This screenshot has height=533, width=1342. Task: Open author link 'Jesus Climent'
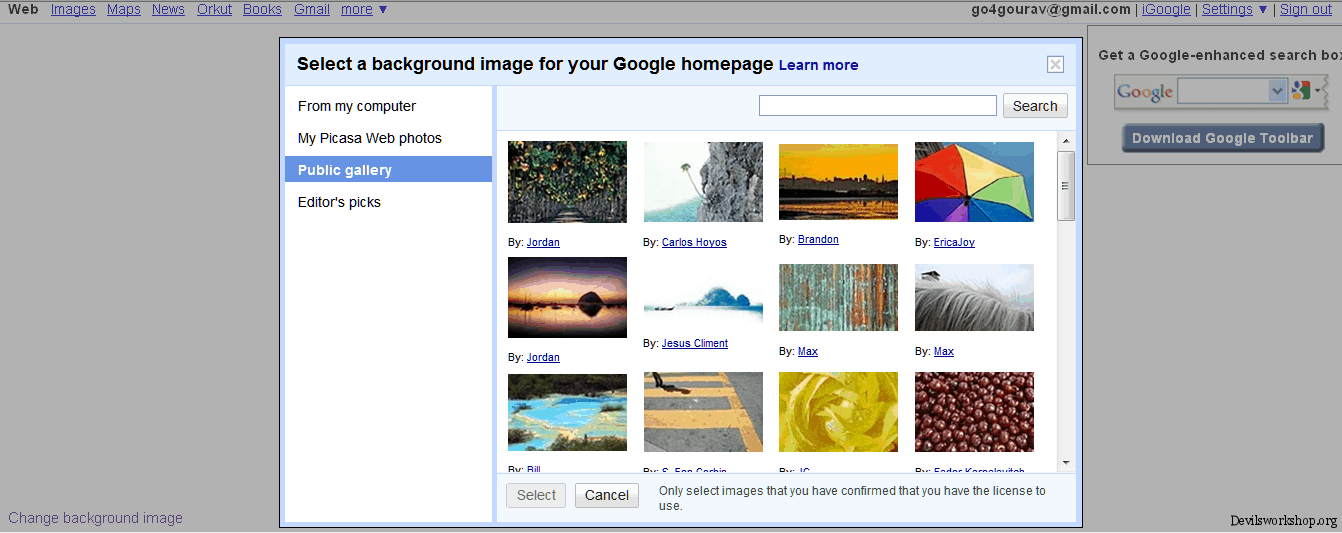click(695, 344)
